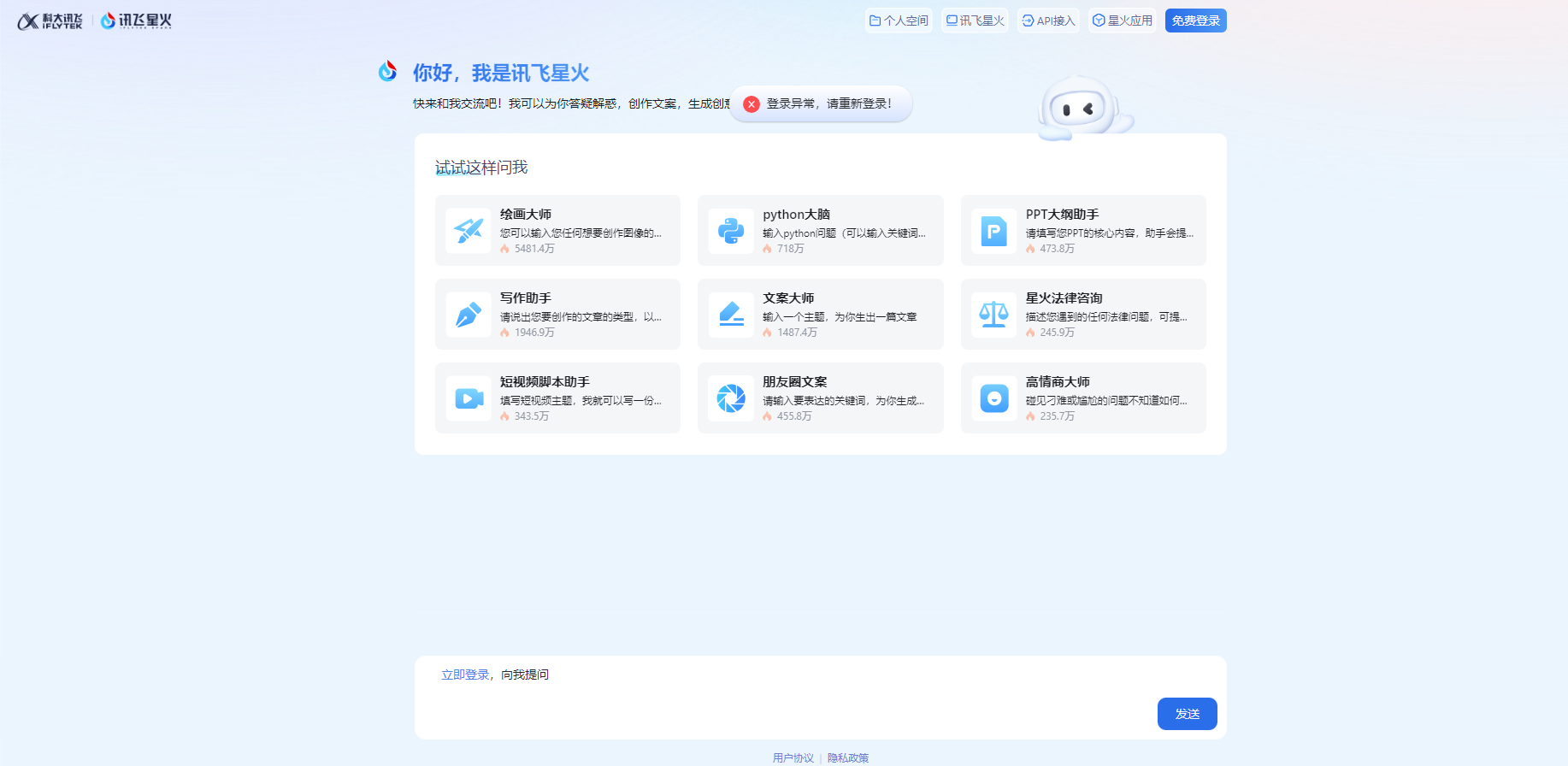Screen dimensions: 1568x766
Task: Select the 星火法律咨询 card title
Action: 1064,298
